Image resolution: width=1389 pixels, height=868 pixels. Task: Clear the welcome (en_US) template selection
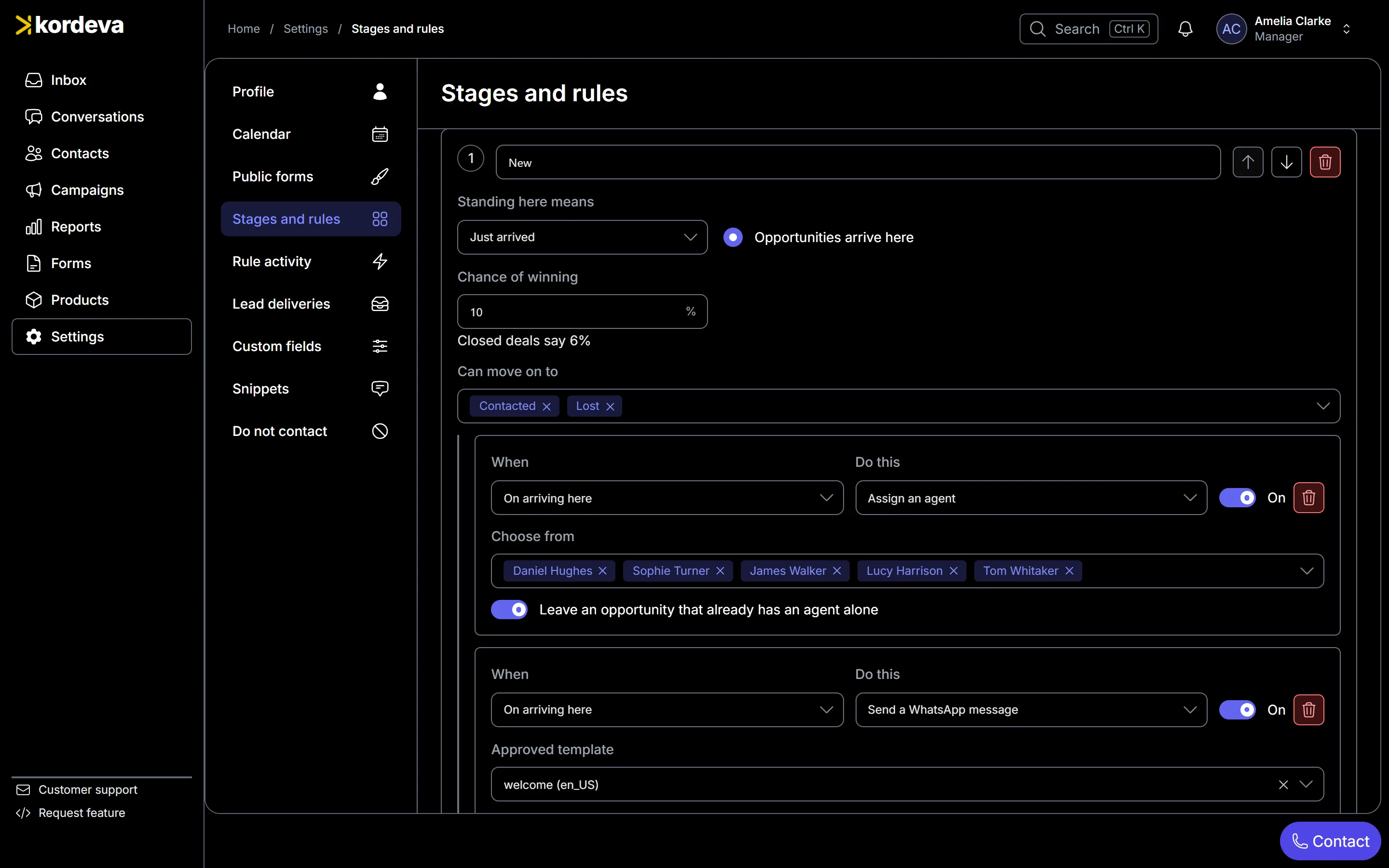point(1283,785)
